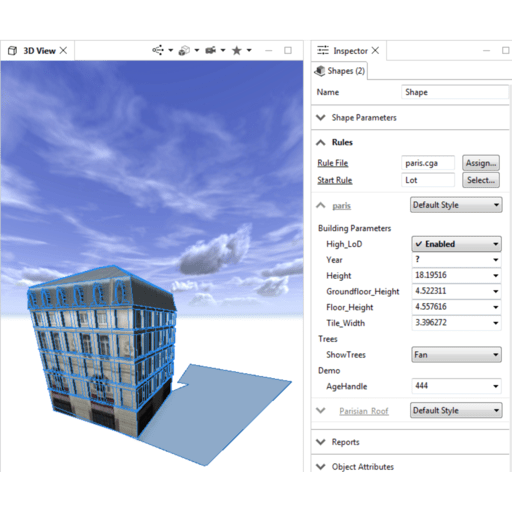512x512 pixels.
Task: Click the Building Parameters group label
Action: coord(354,228)
